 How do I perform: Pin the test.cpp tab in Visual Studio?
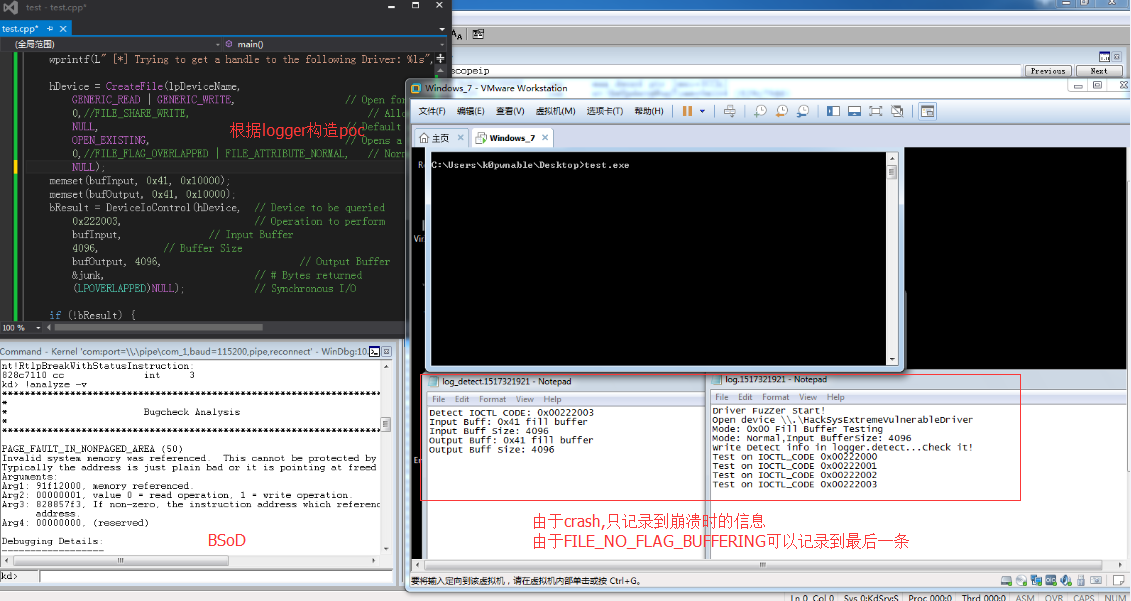tap(49, 29)
